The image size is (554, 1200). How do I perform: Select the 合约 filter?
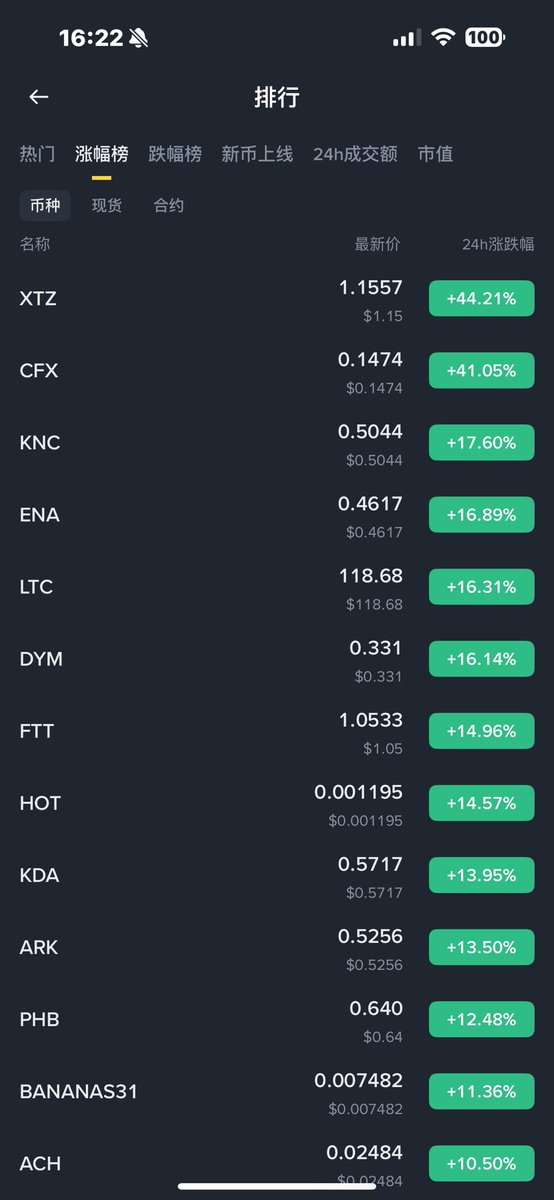tap(169, 206)
